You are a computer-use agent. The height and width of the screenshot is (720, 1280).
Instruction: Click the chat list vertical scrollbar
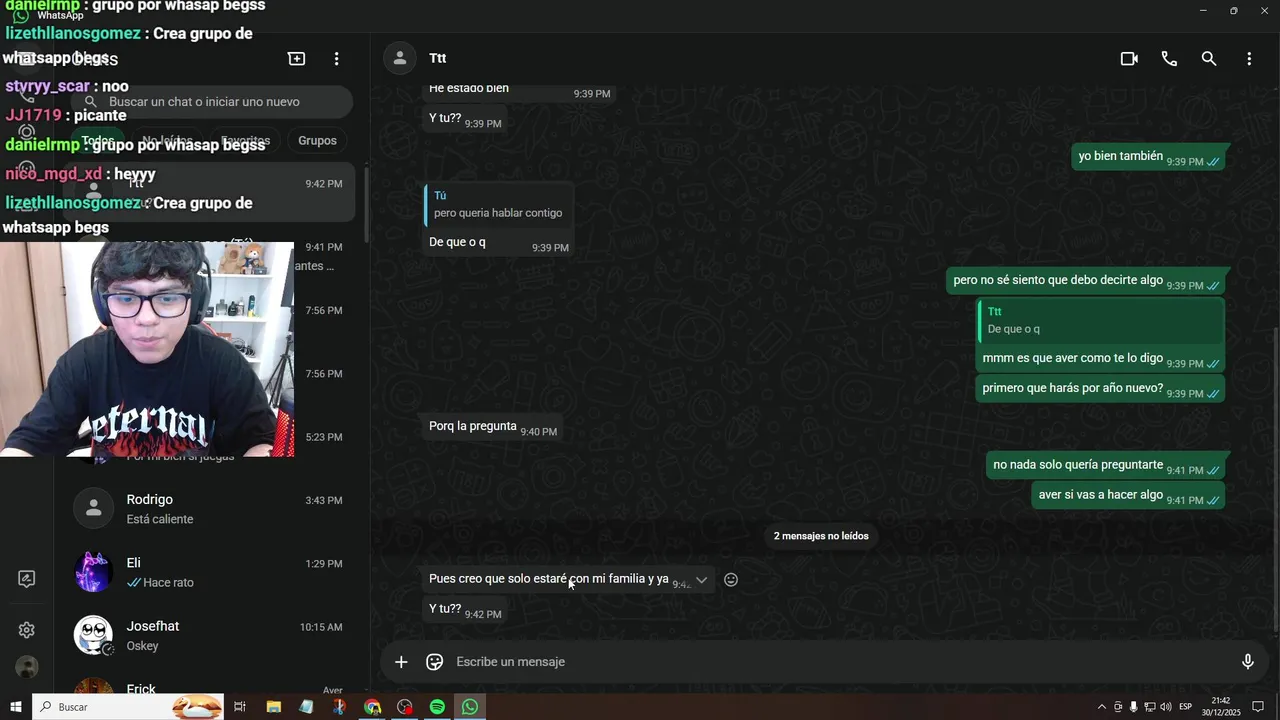(x=366, y=205)
